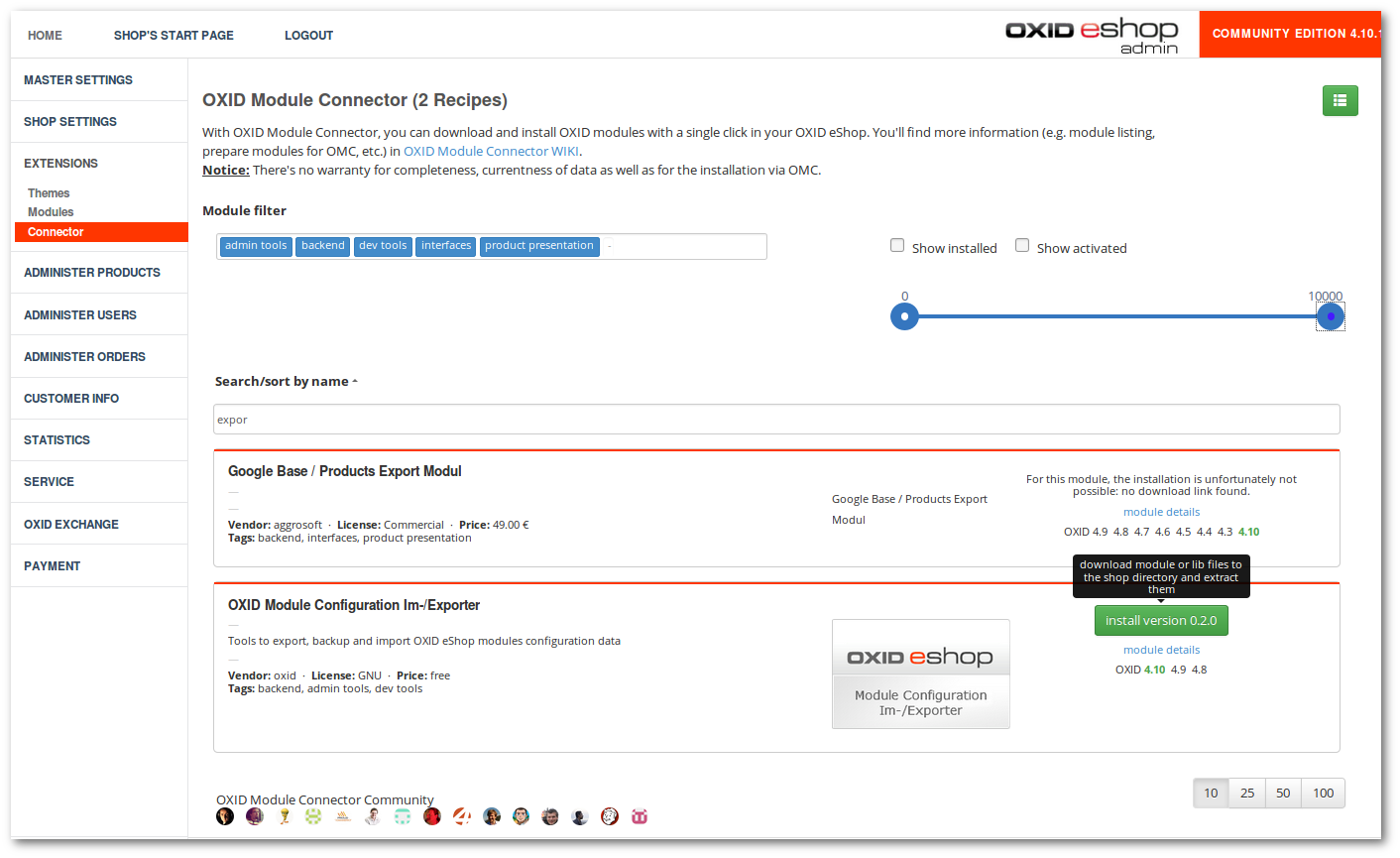
Task: Open module details for Module Configuration Im-/Exporter
Action: pyautogui.click(x=1161, y=650)
